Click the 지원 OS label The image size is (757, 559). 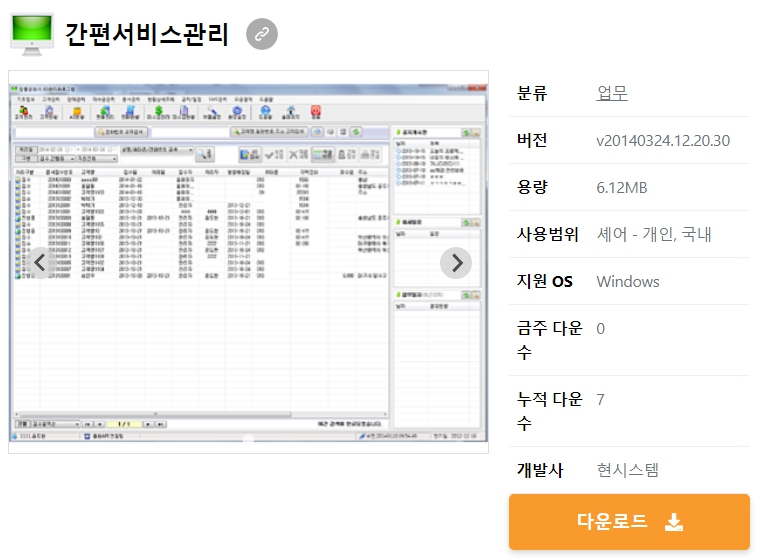click(x=545, y=281)
